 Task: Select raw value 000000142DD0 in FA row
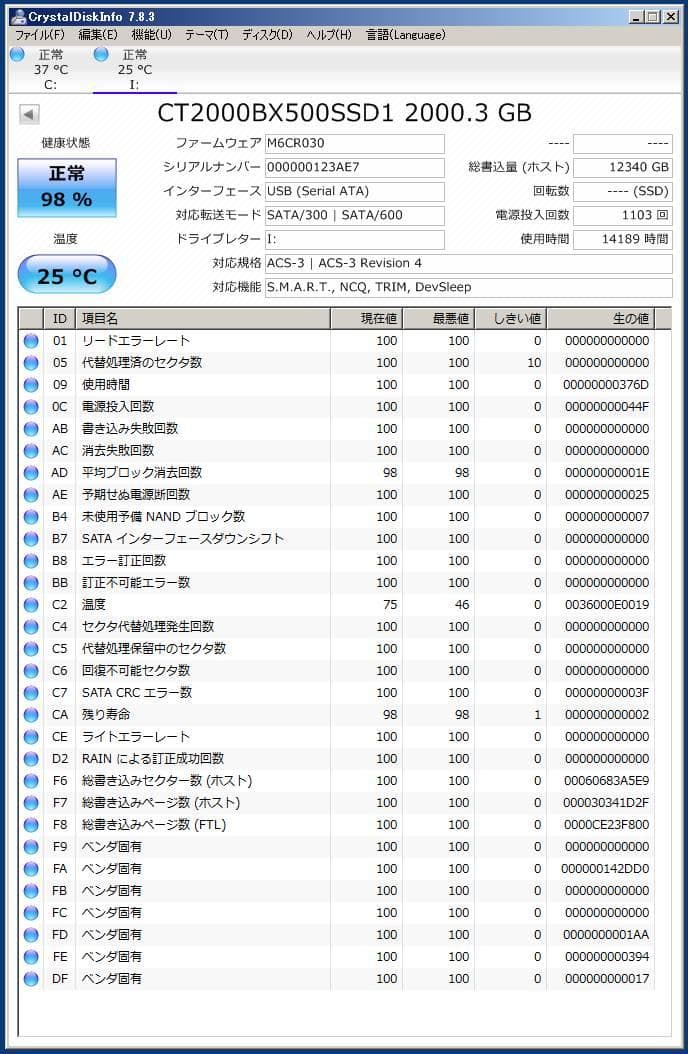[x=605, y=869]
